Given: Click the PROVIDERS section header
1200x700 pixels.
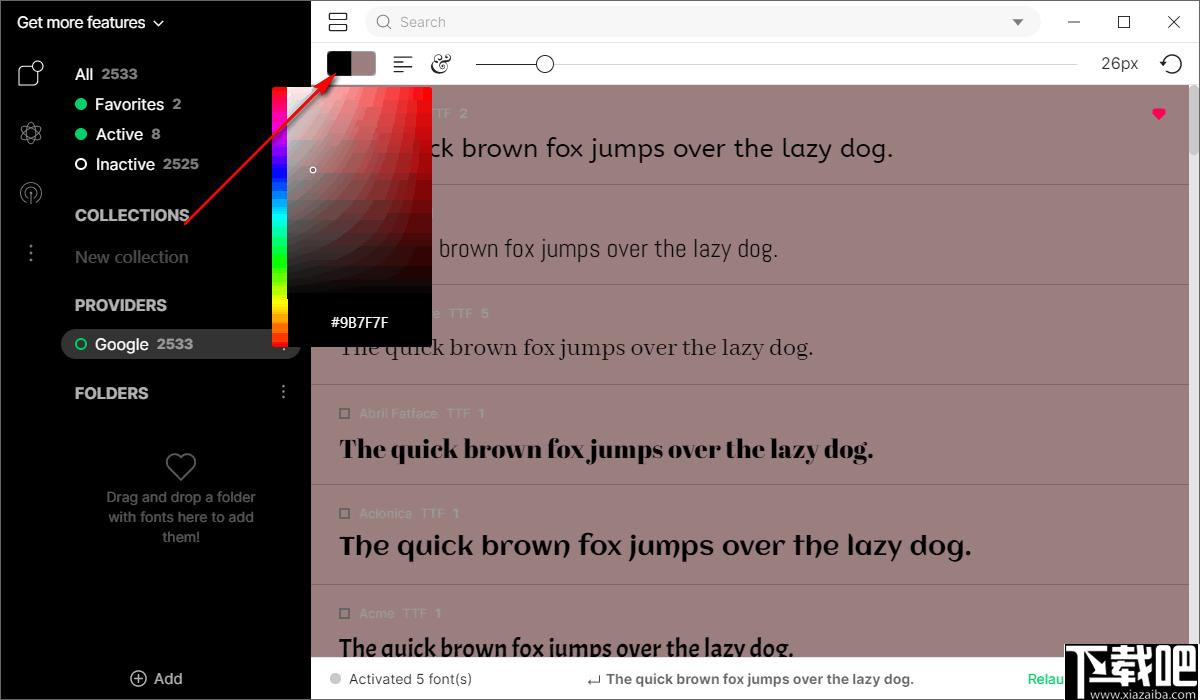Looking at the screenshot, I should tap(121, 305).
